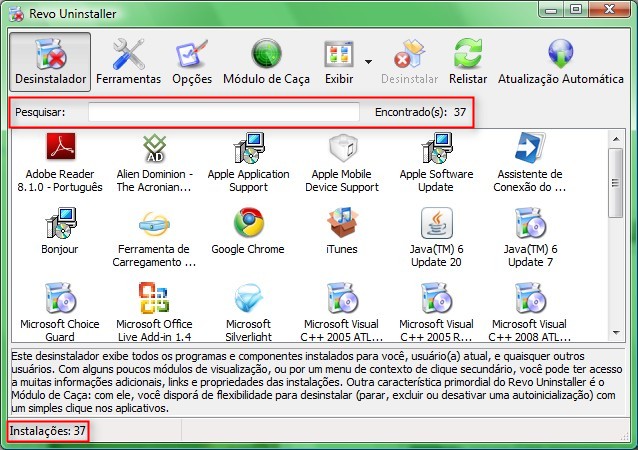Expand the Exibir dropdown arrow
The image size is (638, 450).
[x=368, y=62]
